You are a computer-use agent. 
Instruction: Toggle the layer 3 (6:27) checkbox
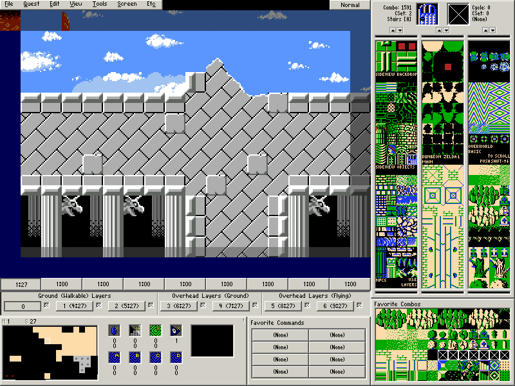[202, 305]
